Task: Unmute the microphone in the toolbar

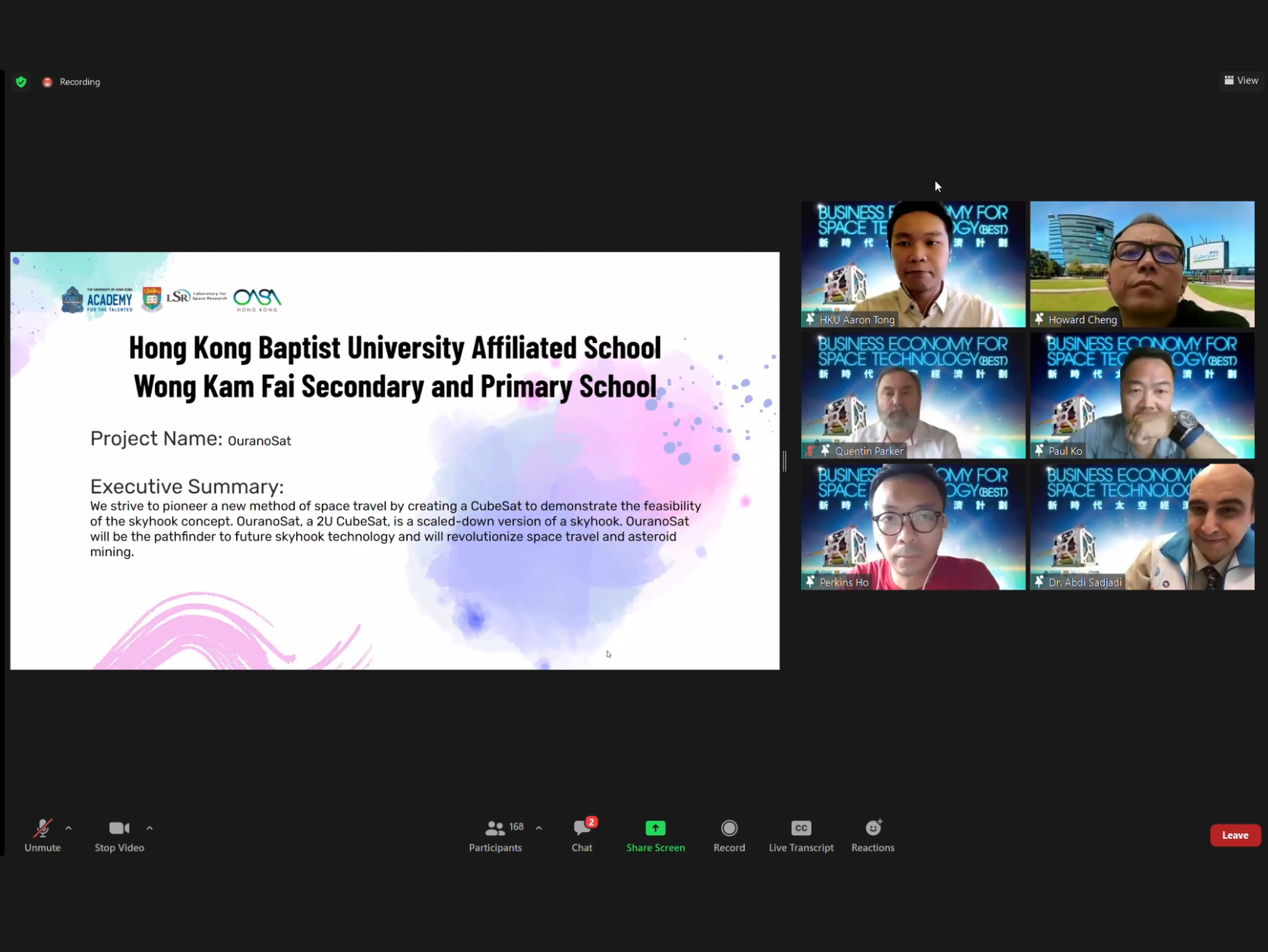Action: 43,835
